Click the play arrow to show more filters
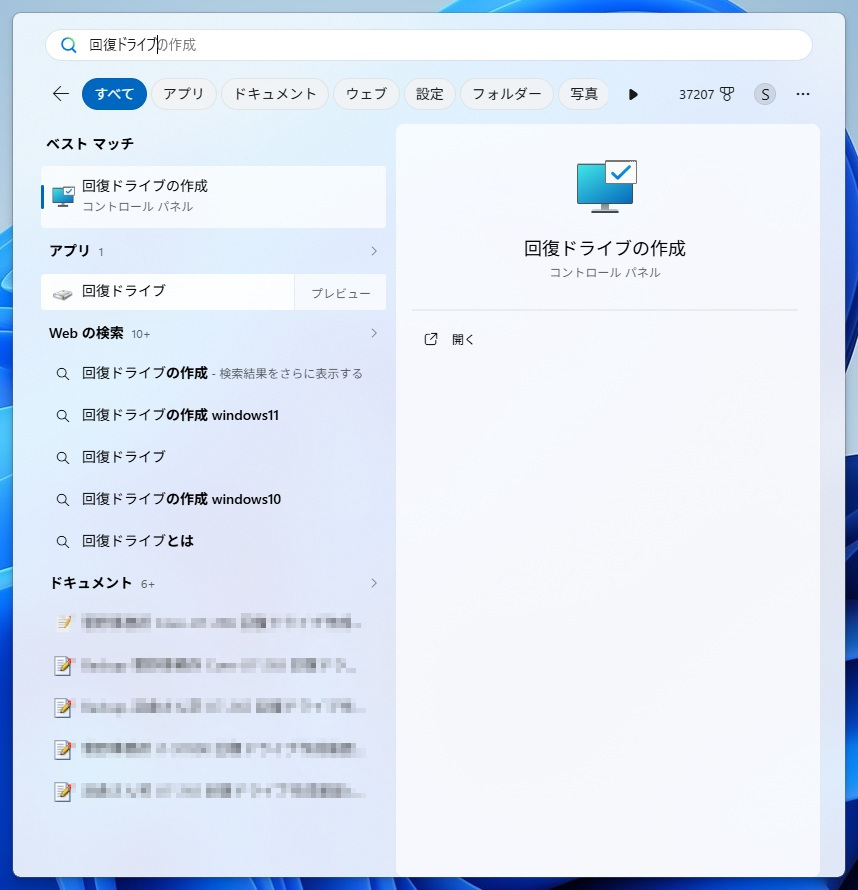The image size is (858, 890). [x=633, y=94]
